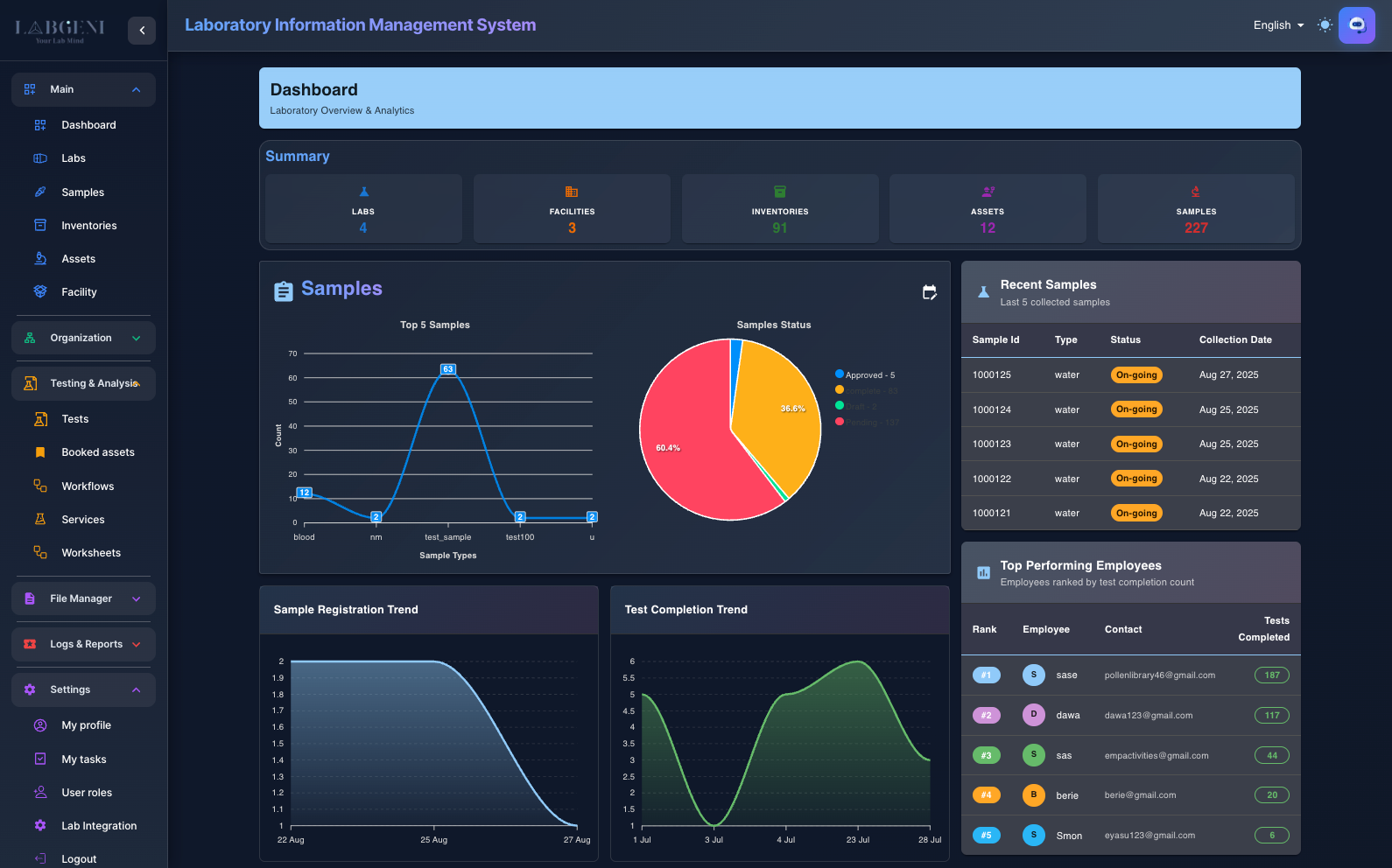Expand the File Manager section
Image resolution: width=1392 pixels, height=868 pixels.
tap(83, 598)
